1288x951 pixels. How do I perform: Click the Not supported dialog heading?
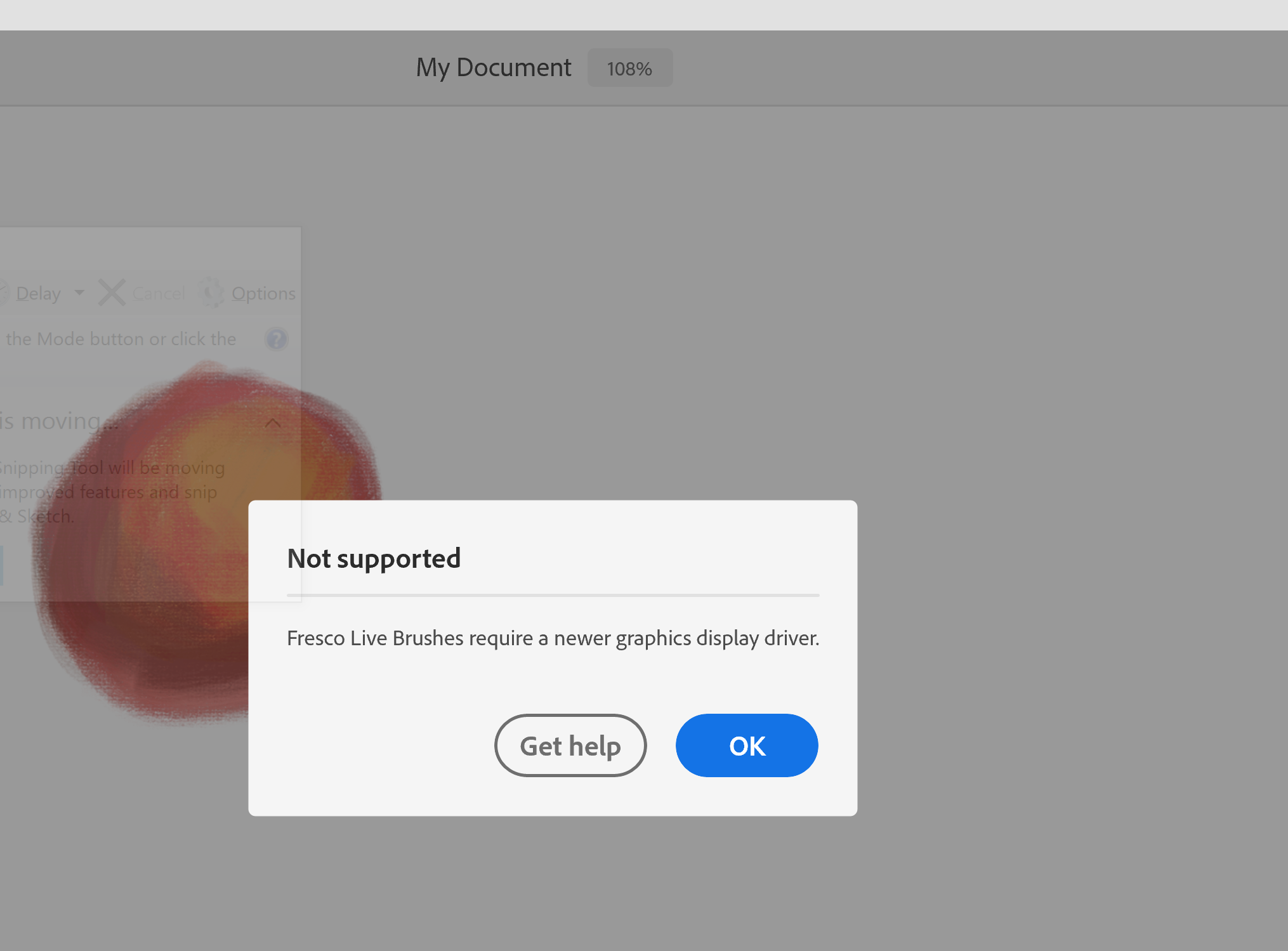pos(374,558)
